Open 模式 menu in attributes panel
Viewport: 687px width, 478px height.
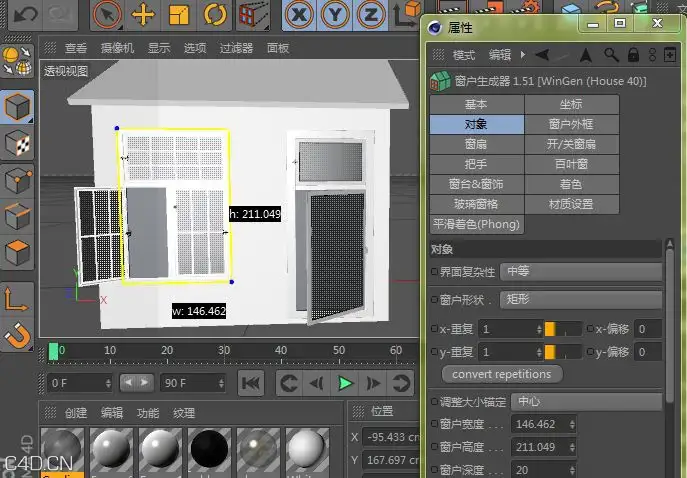pyautogui.click(x=464, y=55)
